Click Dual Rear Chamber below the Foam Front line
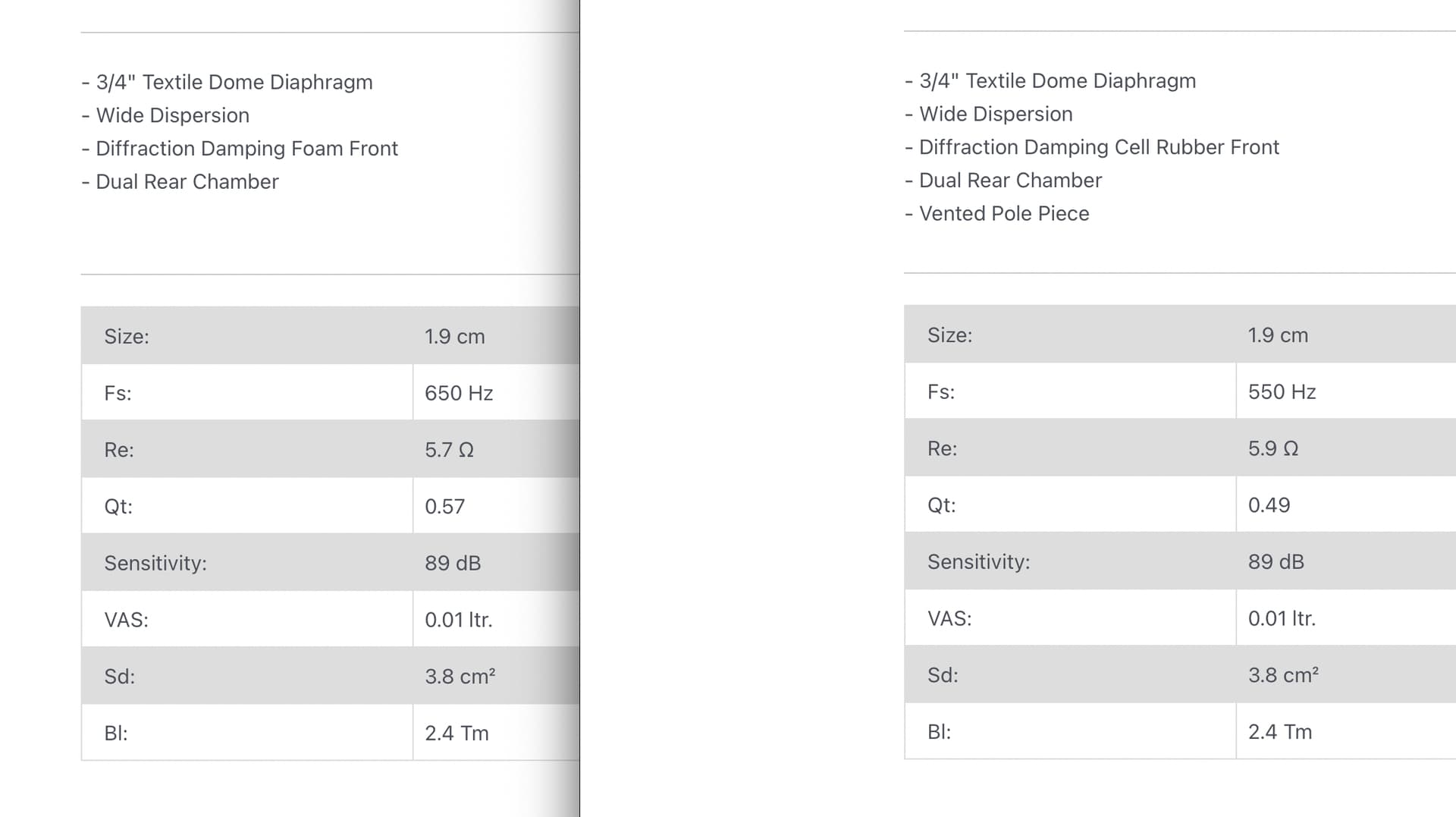The height and width of the screenshot is (817, 1456). pyautogui.click(x=180, y=182)
